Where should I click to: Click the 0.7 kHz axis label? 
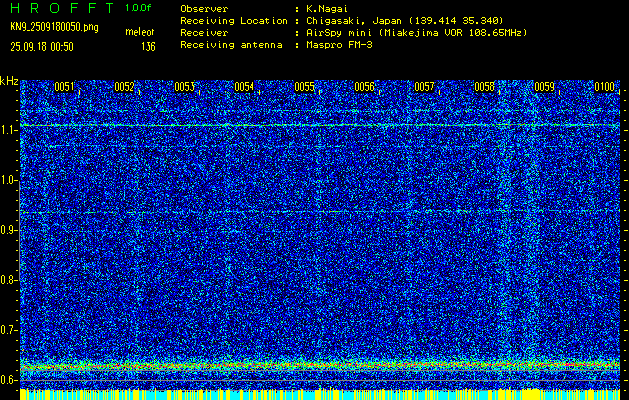point(7,330)
